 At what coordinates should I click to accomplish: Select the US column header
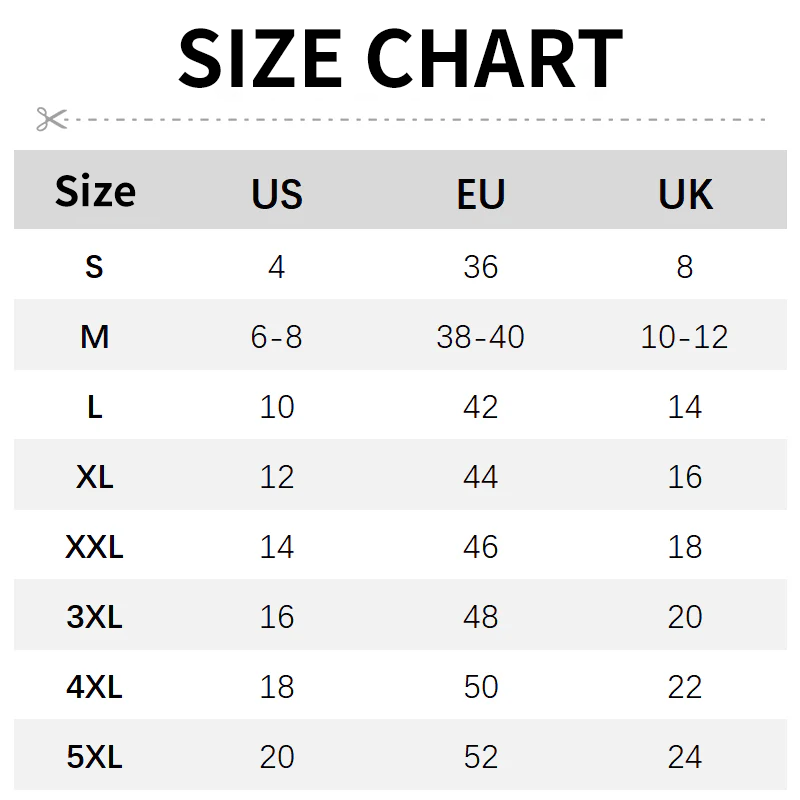tap(277, 194)
